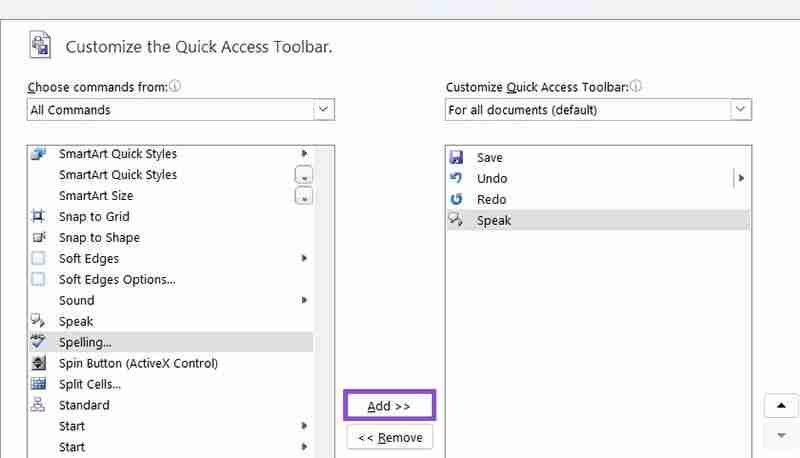800x458 pixels.
Task: Select the Undo arrow icon
Action: 456,178
